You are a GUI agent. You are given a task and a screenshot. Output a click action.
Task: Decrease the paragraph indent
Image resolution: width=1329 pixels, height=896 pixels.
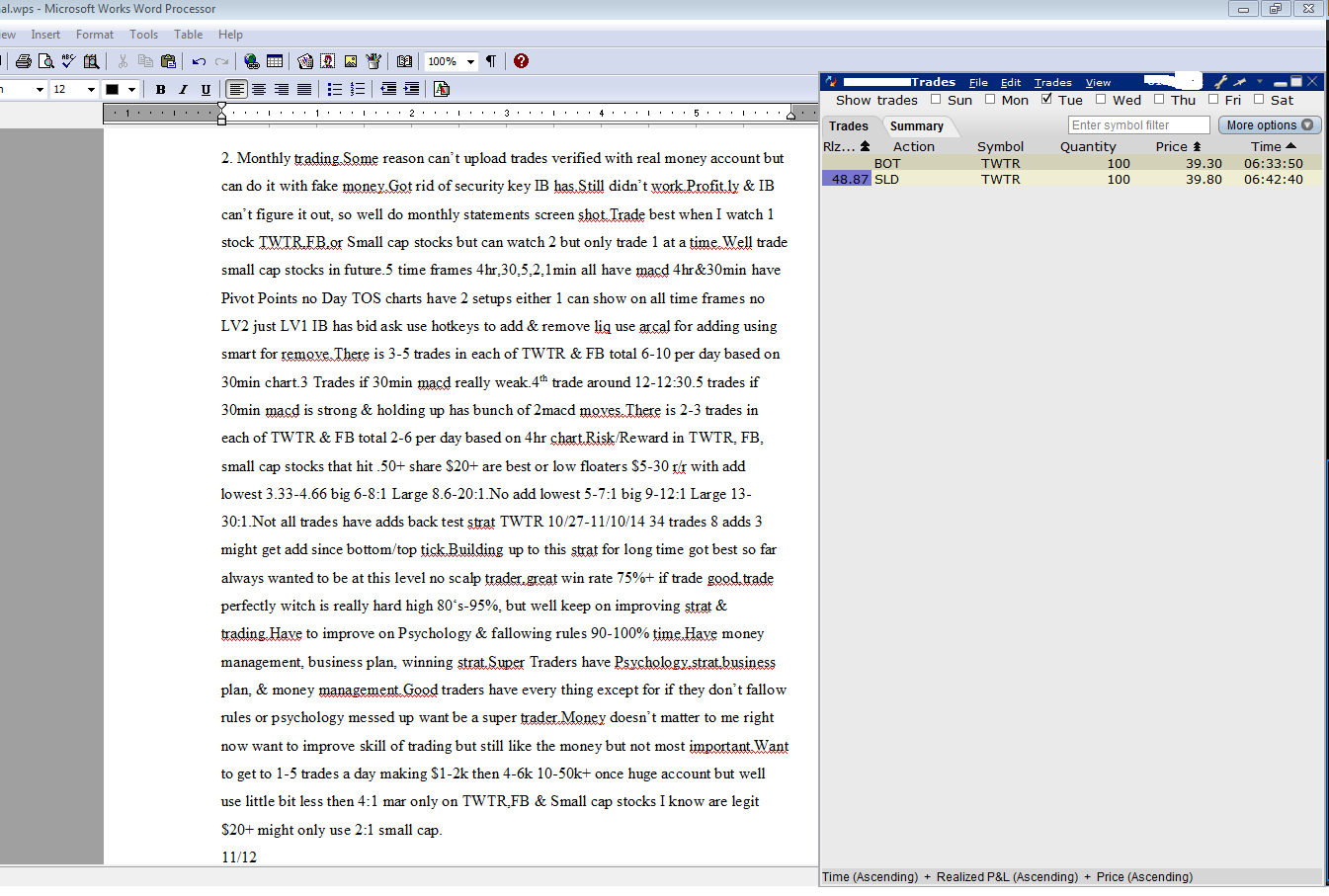pyautogui.click(x=388, y=89)
